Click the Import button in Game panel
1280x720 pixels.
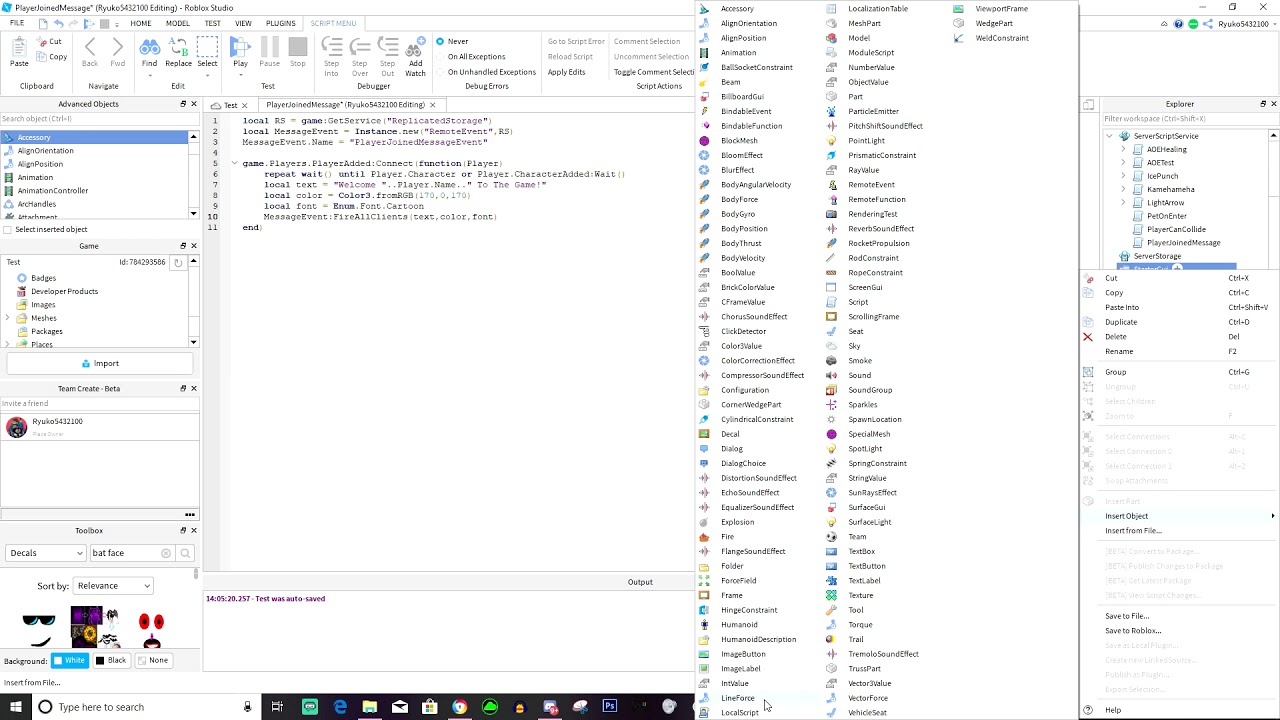[100, 364]
